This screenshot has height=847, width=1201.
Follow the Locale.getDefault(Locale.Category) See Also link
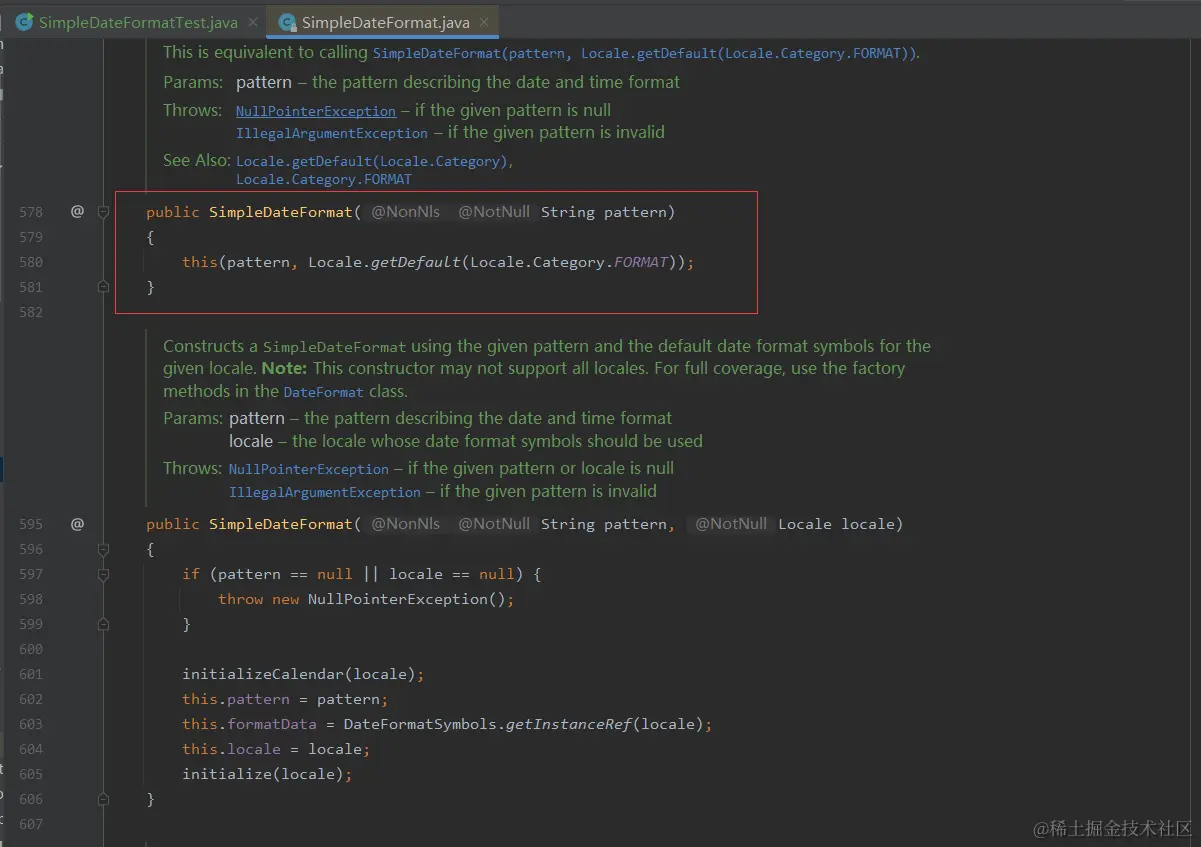click(x=373, y=161)
